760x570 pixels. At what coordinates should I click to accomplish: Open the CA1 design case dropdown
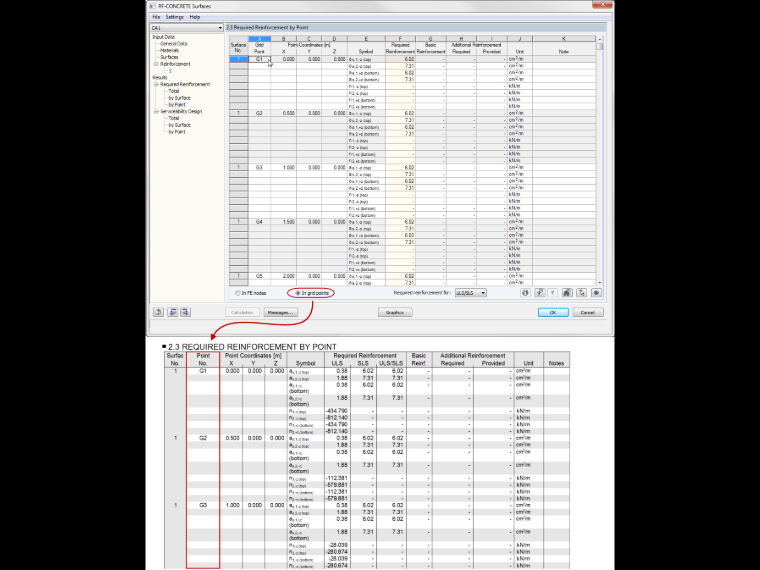(x=186, y=28)
